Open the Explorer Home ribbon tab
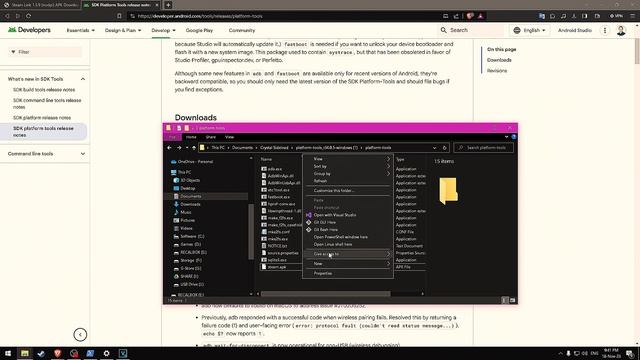This screenshot has height=360, width=640. 191,137
